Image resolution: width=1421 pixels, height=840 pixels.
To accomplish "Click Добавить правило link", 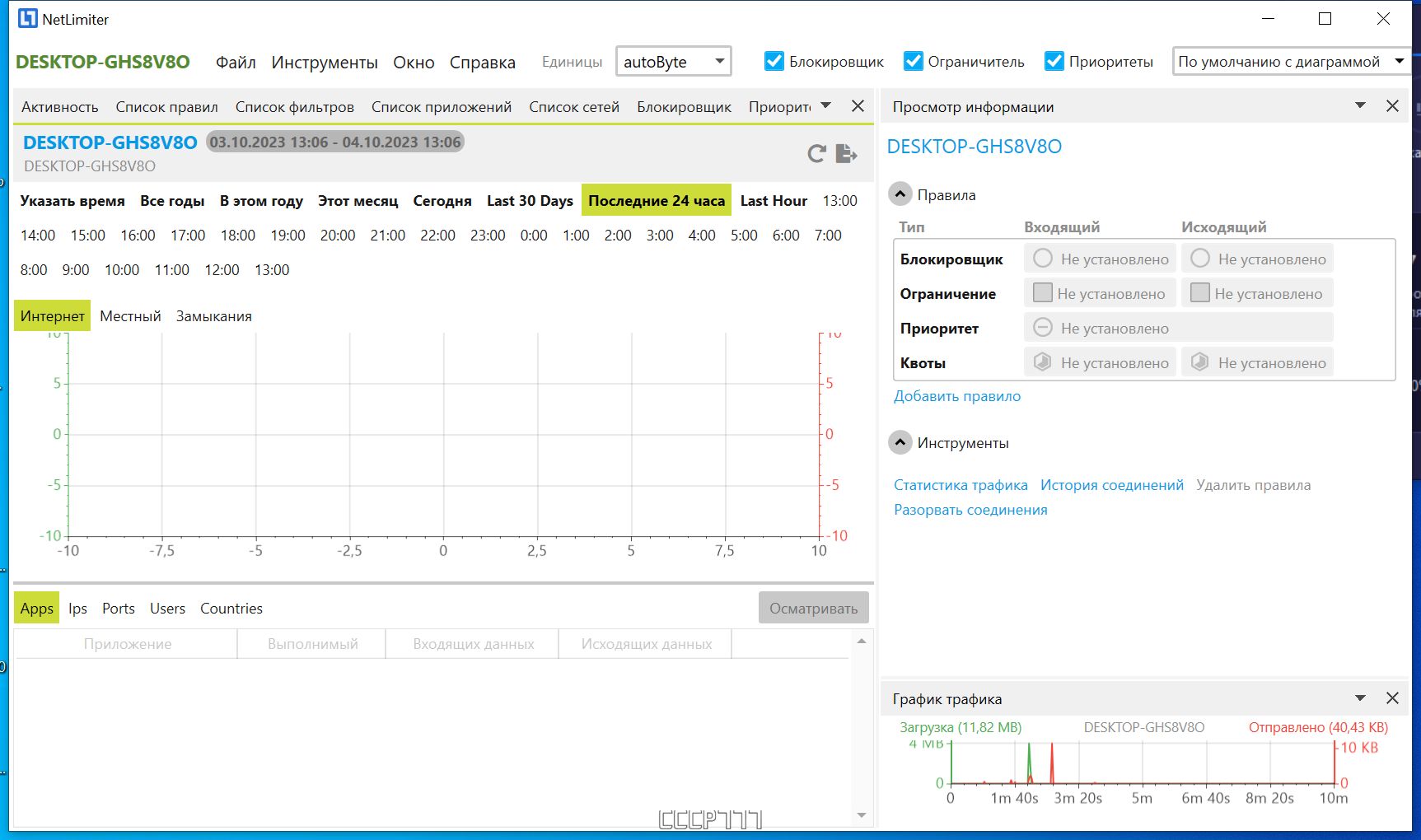I will [x=957, y=396].
